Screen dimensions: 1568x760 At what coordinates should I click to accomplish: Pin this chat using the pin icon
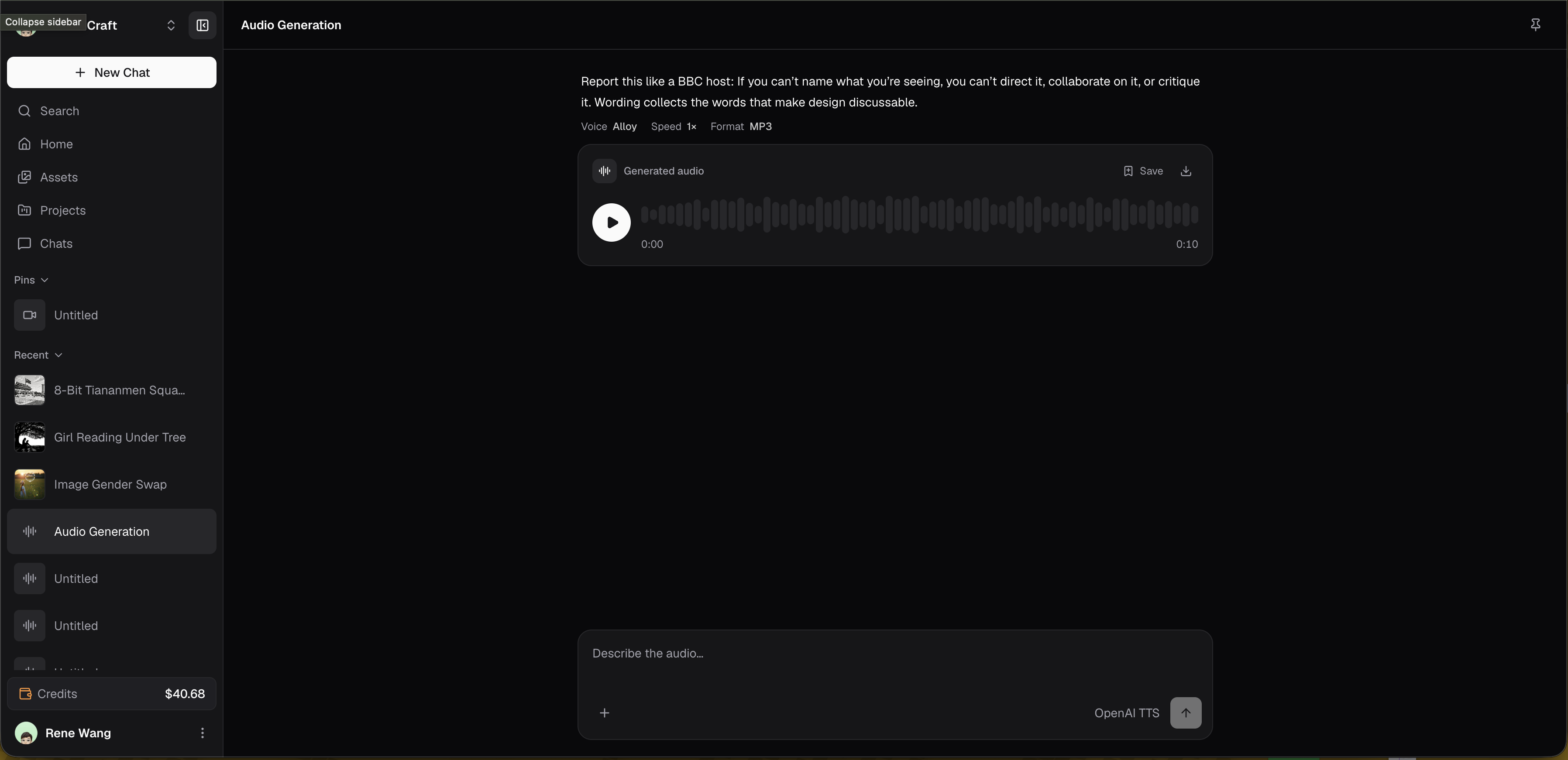coord(1535,25)
